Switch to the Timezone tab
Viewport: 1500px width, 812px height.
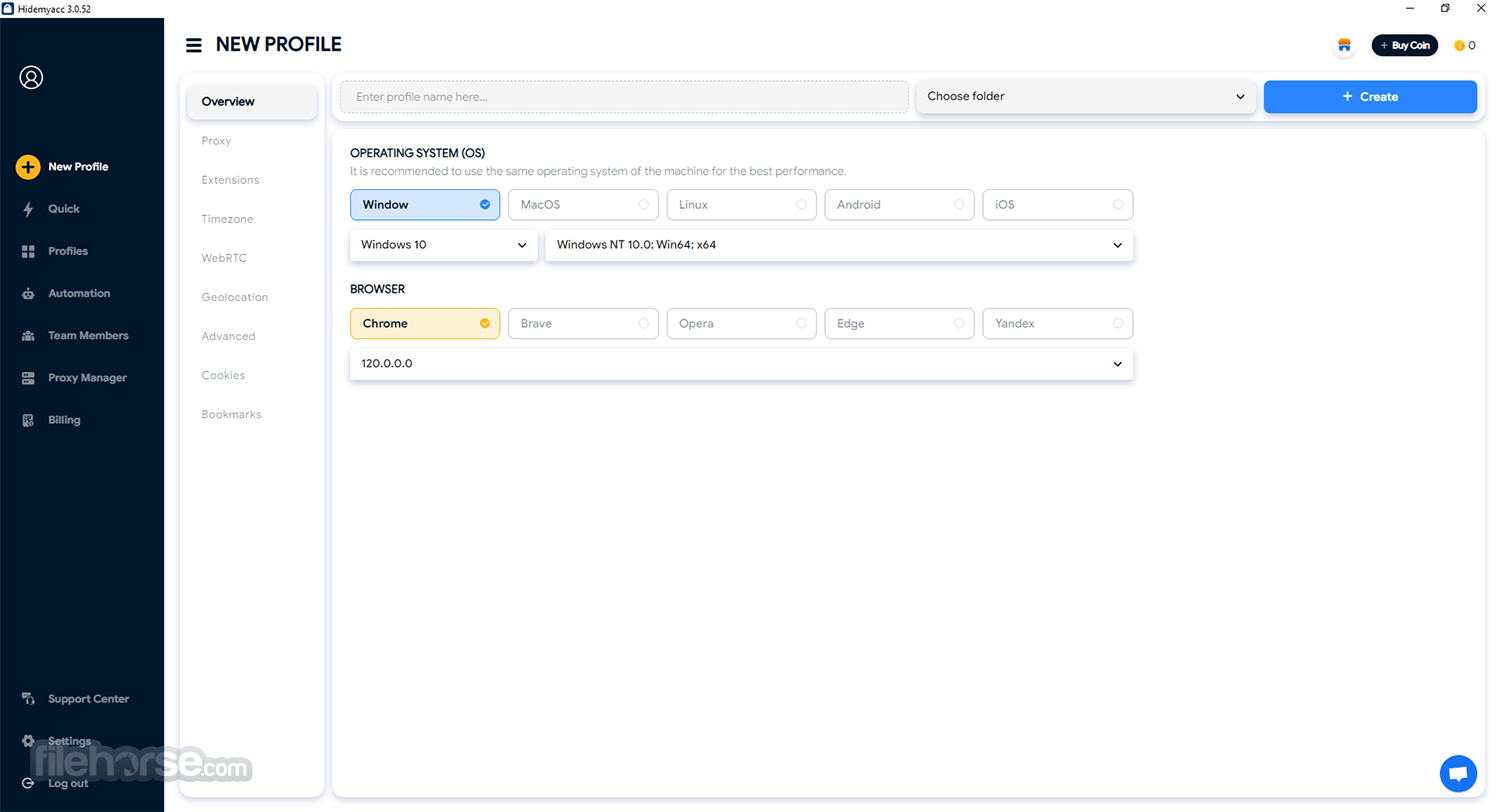coord(227,219)
